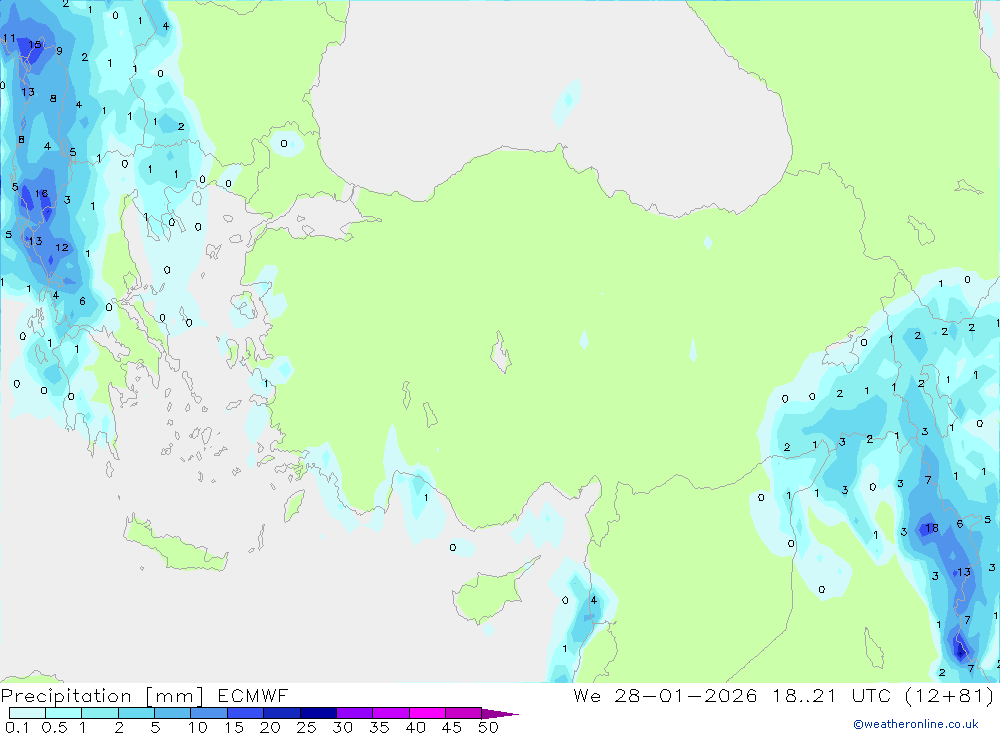Click the '16' precipitation value on the map
Image resolution: width=1000 pixels, height=733 pixels.
click(x=41, y=193)
